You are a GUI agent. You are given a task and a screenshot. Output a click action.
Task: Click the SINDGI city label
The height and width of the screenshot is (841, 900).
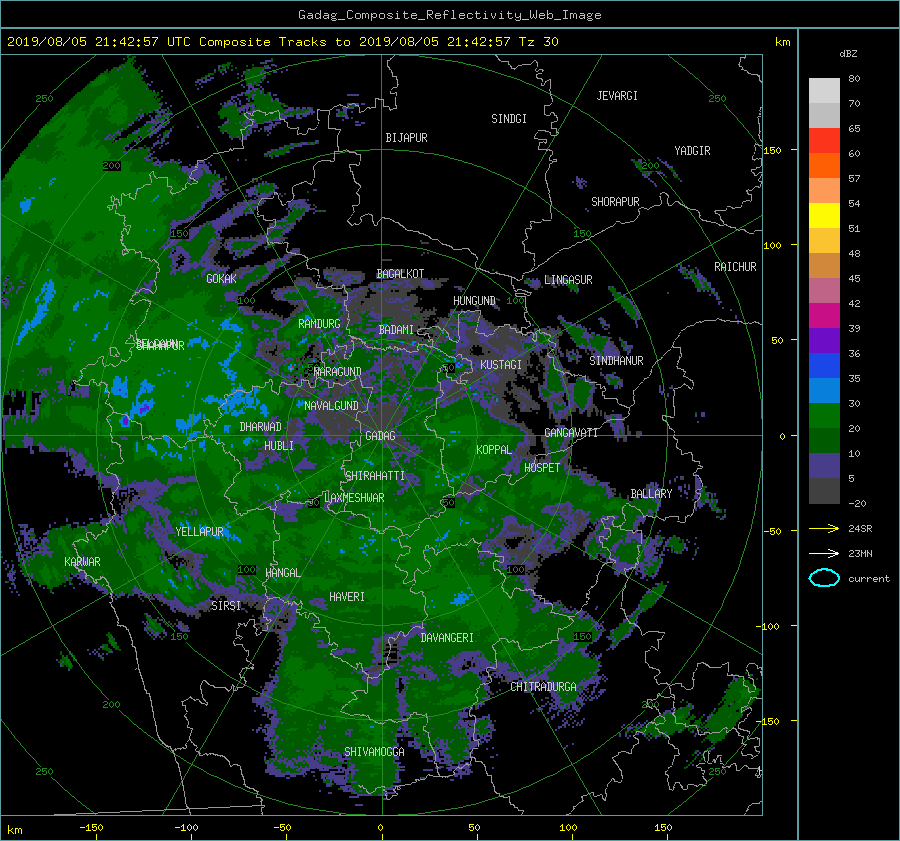click(509, 119)
